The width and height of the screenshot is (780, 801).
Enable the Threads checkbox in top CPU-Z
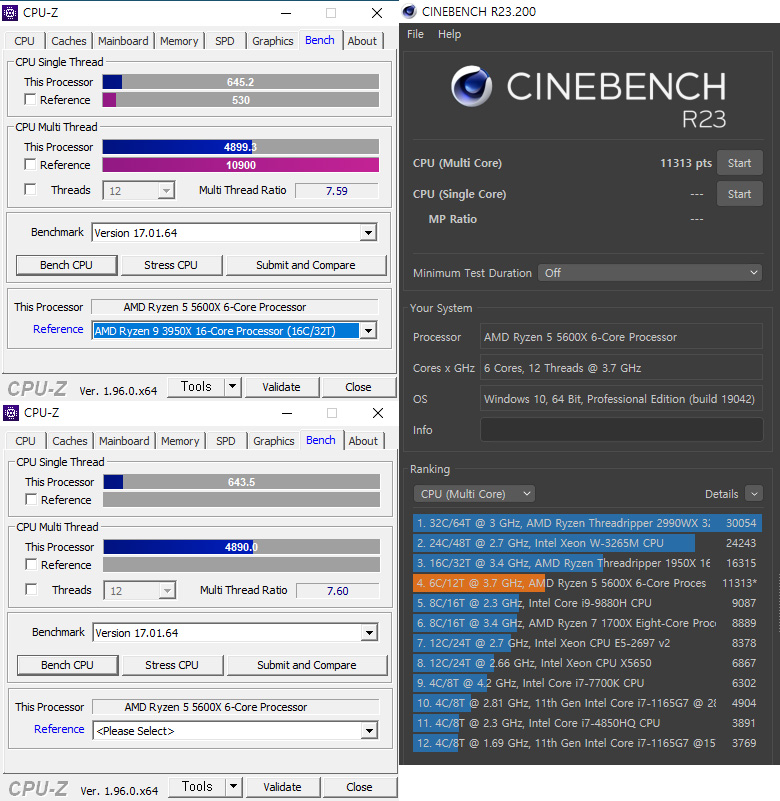30,190
